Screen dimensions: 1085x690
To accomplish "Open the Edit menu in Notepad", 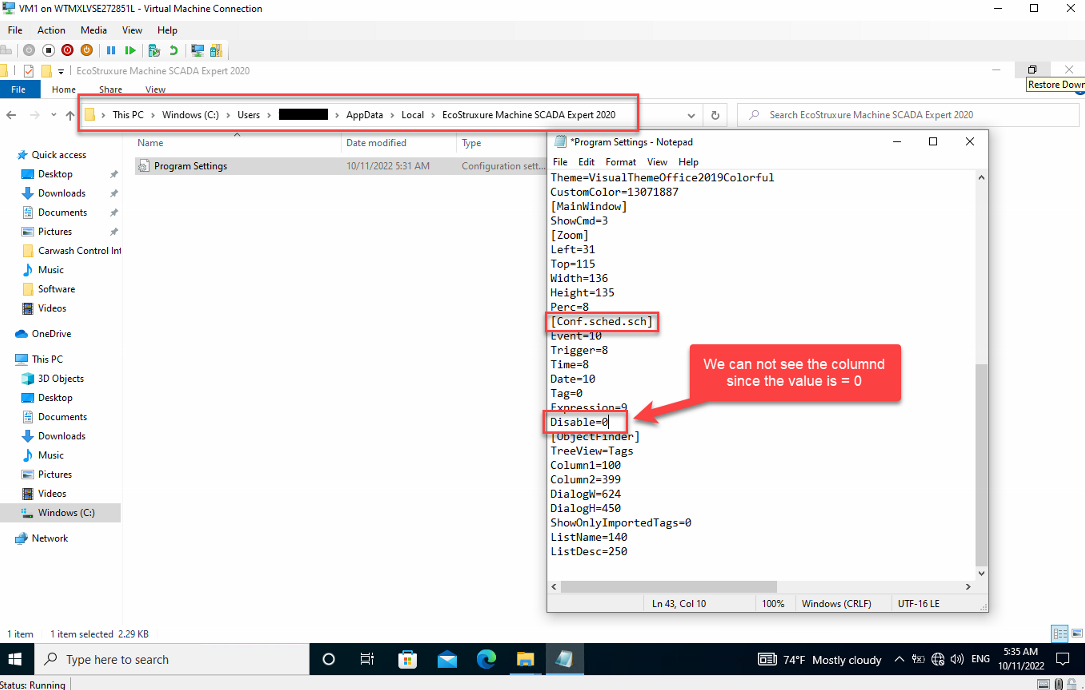I will coord(586,162).
